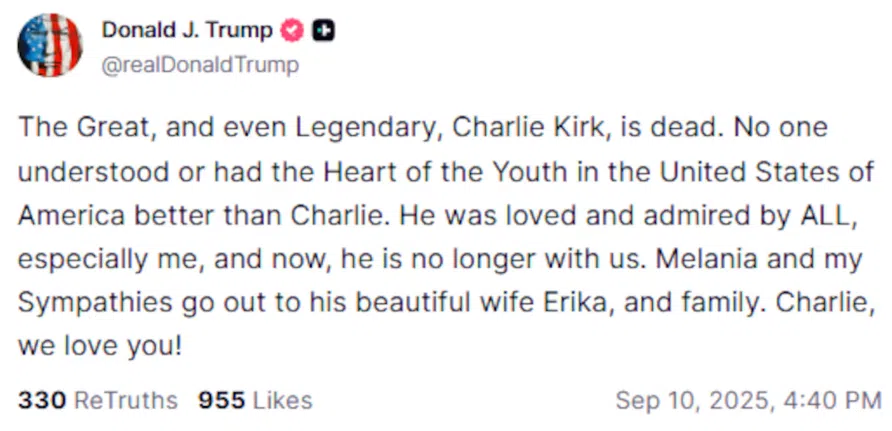Click the number 955 in the stats
Viewport: 892px width, 431px height.
point(221,401)
